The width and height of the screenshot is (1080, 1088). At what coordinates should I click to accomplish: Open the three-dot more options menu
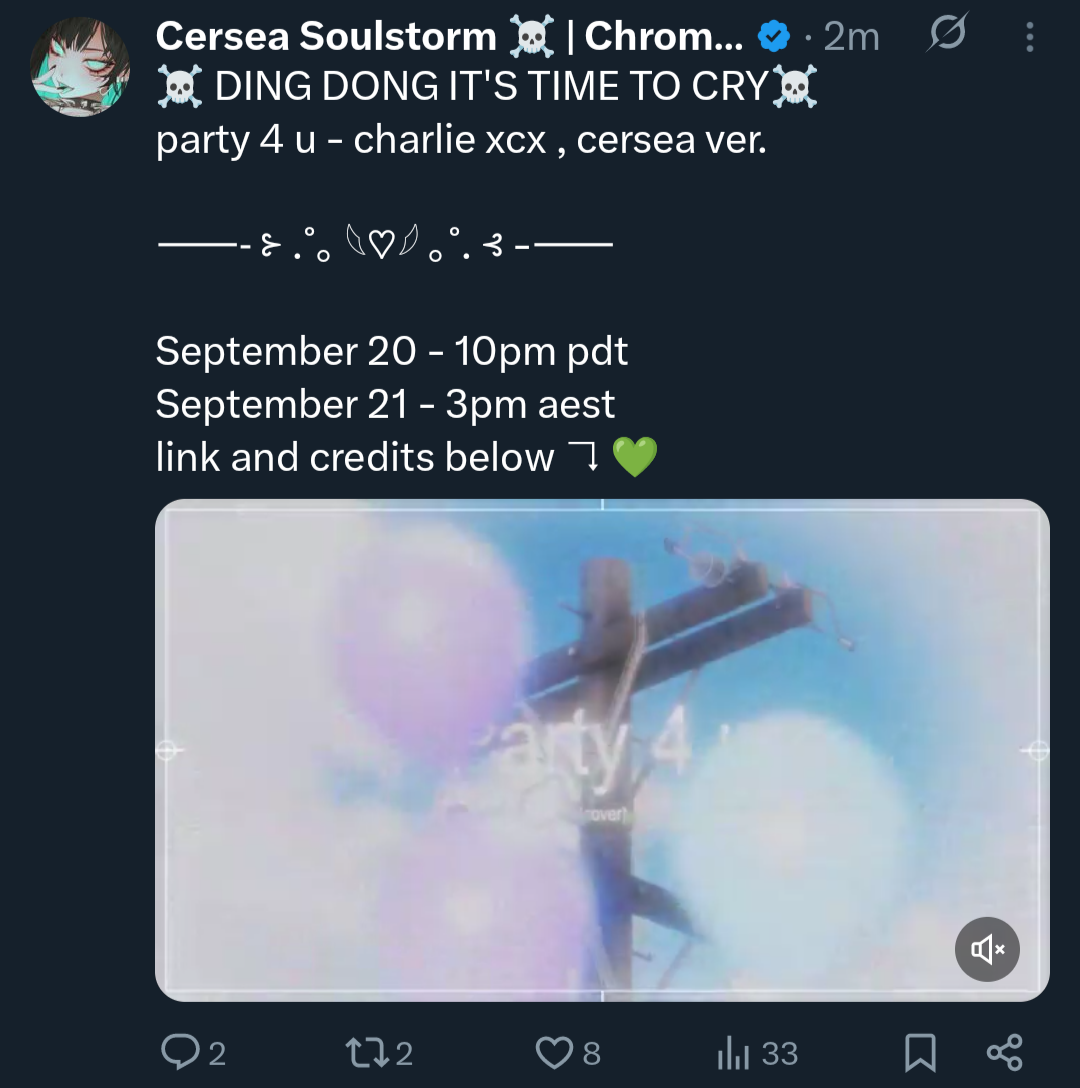point(1030,36)
